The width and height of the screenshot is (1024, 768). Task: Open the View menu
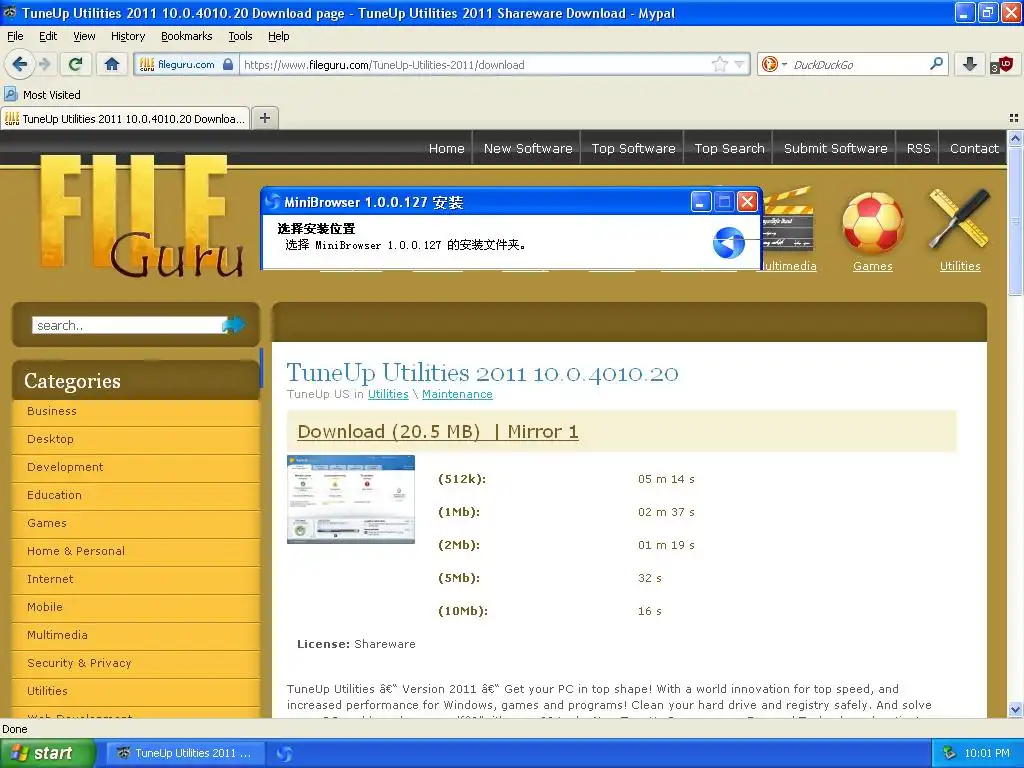pos(84,36)
